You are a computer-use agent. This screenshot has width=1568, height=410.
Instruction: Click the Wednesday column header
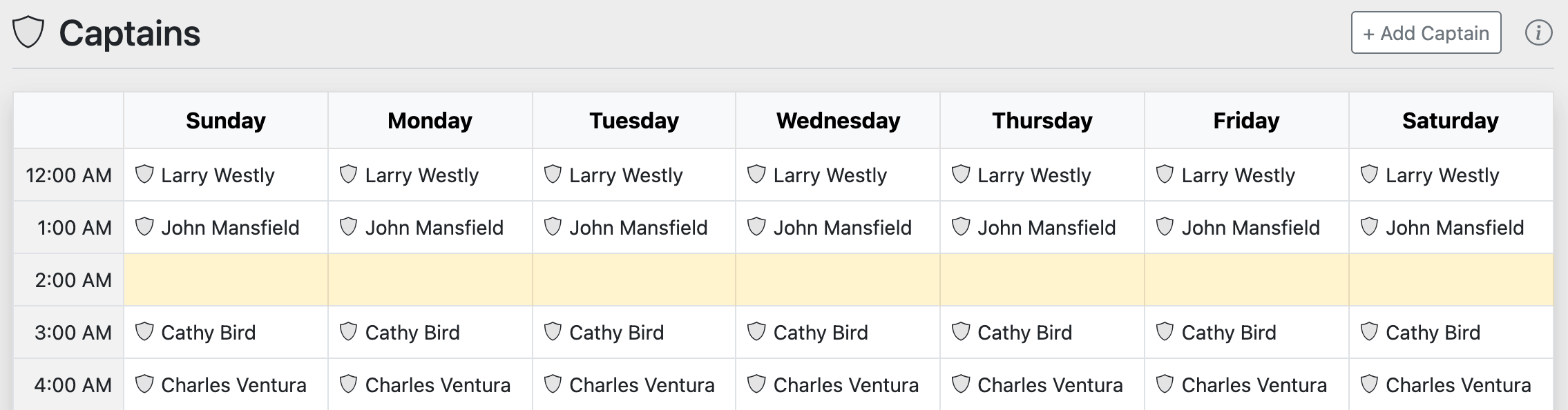[838, 121]
